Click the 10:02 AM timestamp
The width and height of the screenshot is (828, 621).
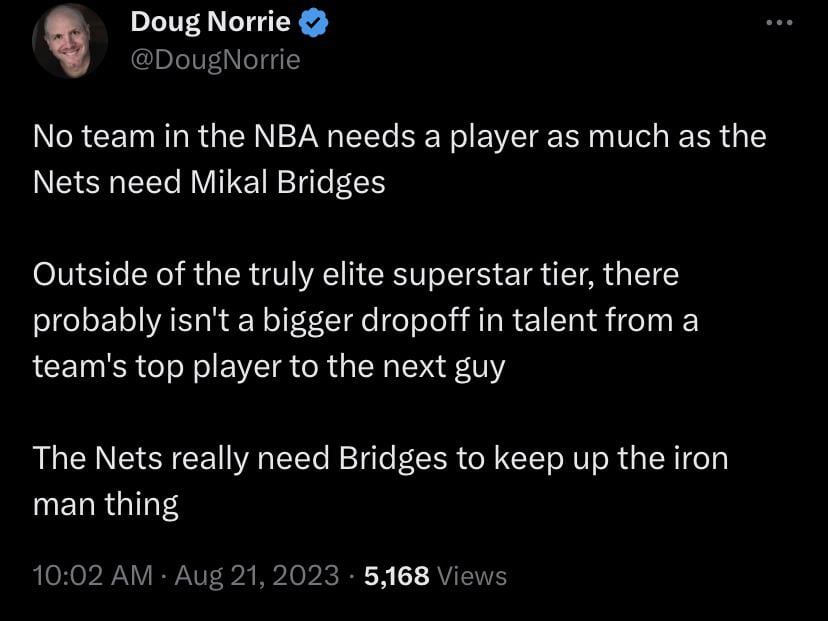(x=93, y=576)
